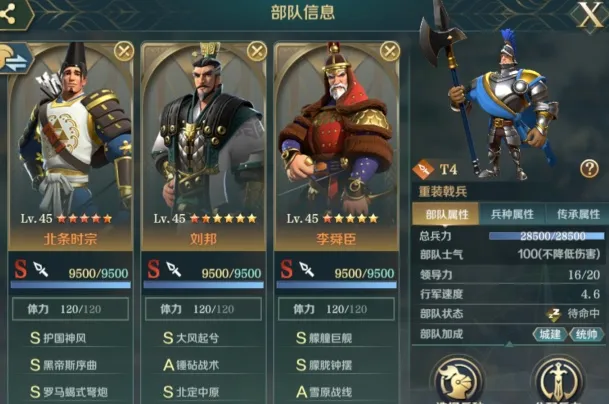The height and width of the screenshot is (404, 609).
Task: Click the knight helmet round button
Action: click(x=458, y=381)
